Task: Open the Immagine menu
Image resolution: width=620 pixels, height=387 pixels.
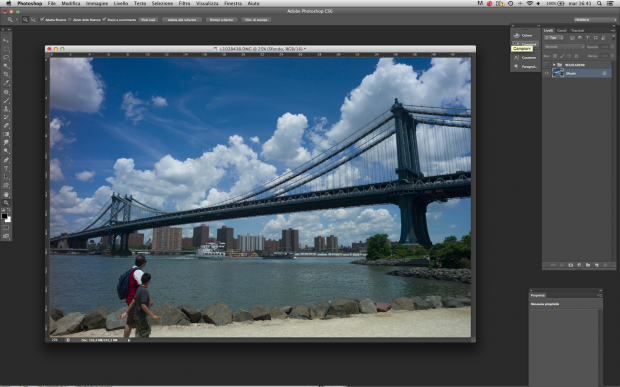Action: click(x=97, y=3)
